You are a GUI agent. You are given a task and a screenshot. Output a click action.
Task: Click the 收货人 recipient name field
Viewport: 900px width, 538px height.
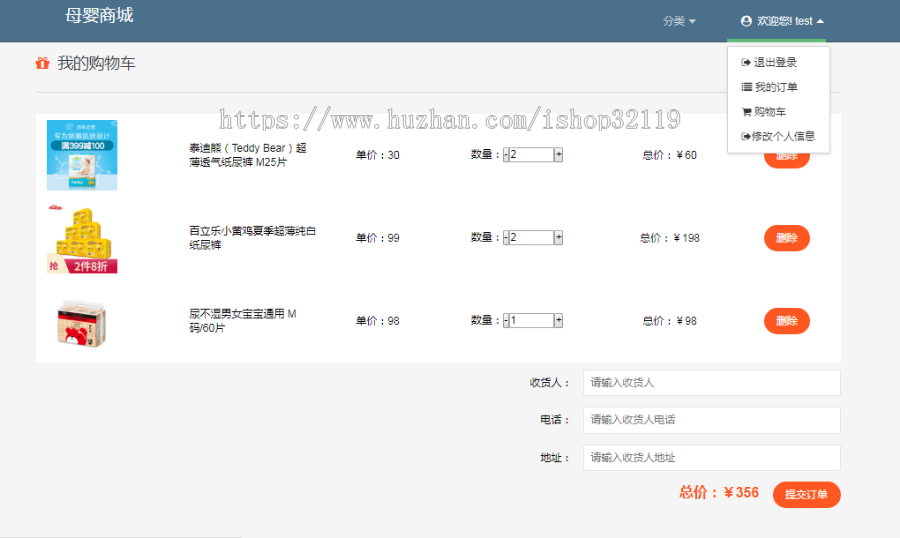(712, 382)
